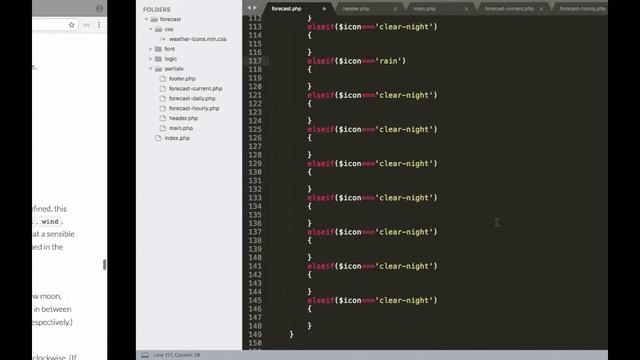Collapse the css folder arrow
Viewport: 640px width, 360px height.
click(x=151, y=29)
